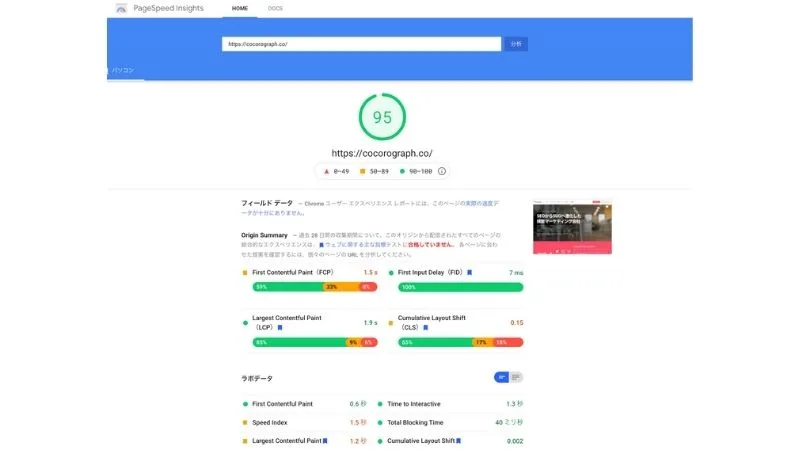Switch to the DOCS tab
The image size is (800, 450).
click(x=275, y=8)
